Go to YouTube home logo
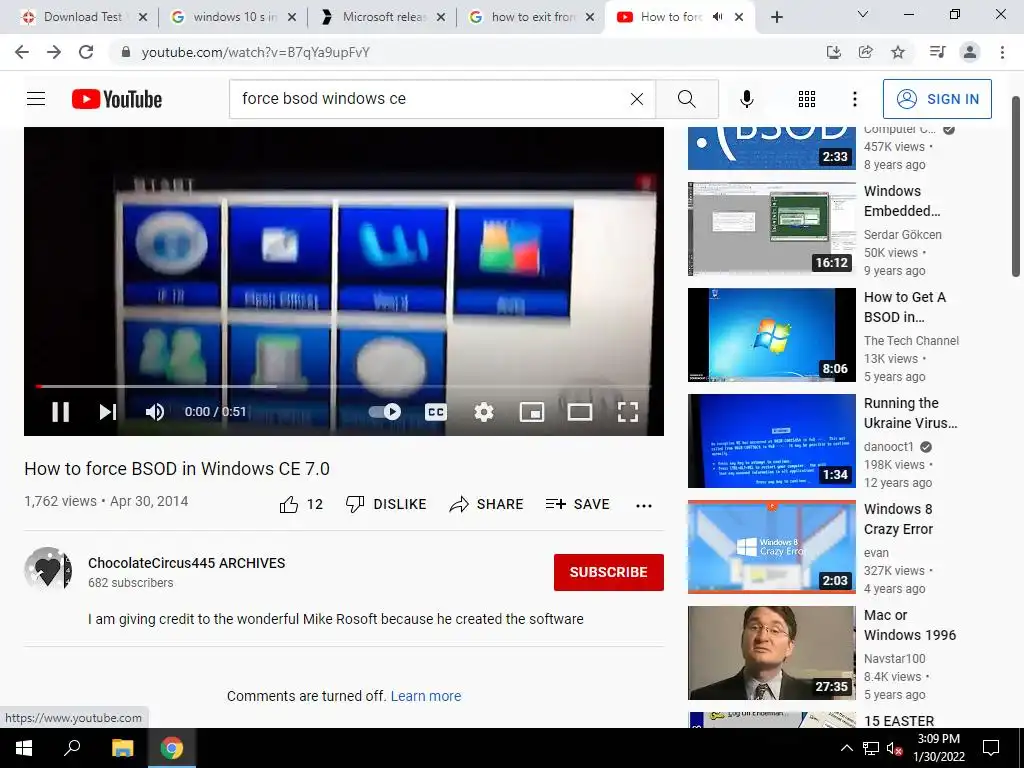 tap(117, 99)
